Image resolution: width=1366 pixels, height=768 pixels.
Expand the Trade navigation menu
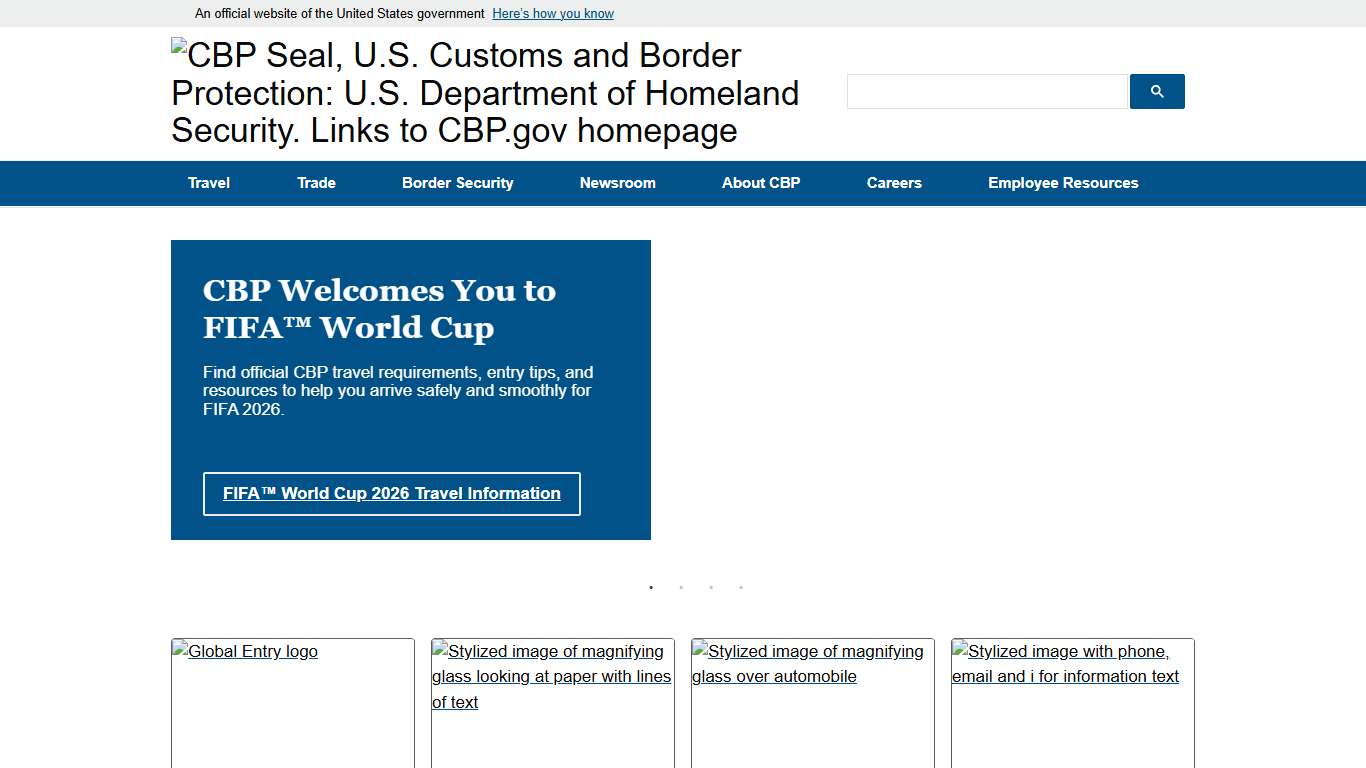pyautogui.click(x=316, y=183)
